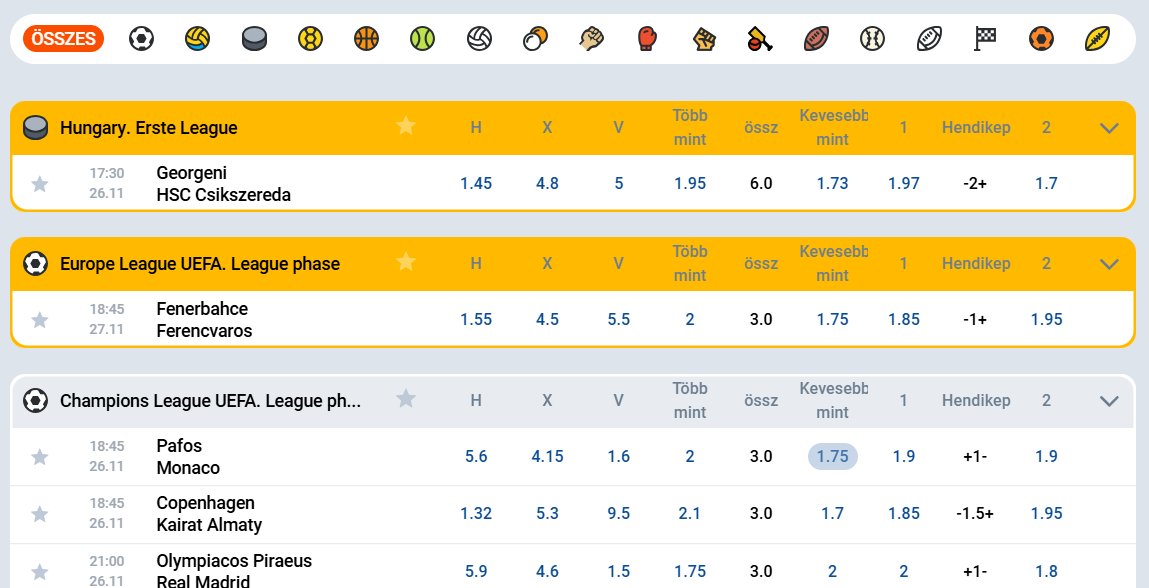Select the baseball sport icon

[x=873, y=39]
